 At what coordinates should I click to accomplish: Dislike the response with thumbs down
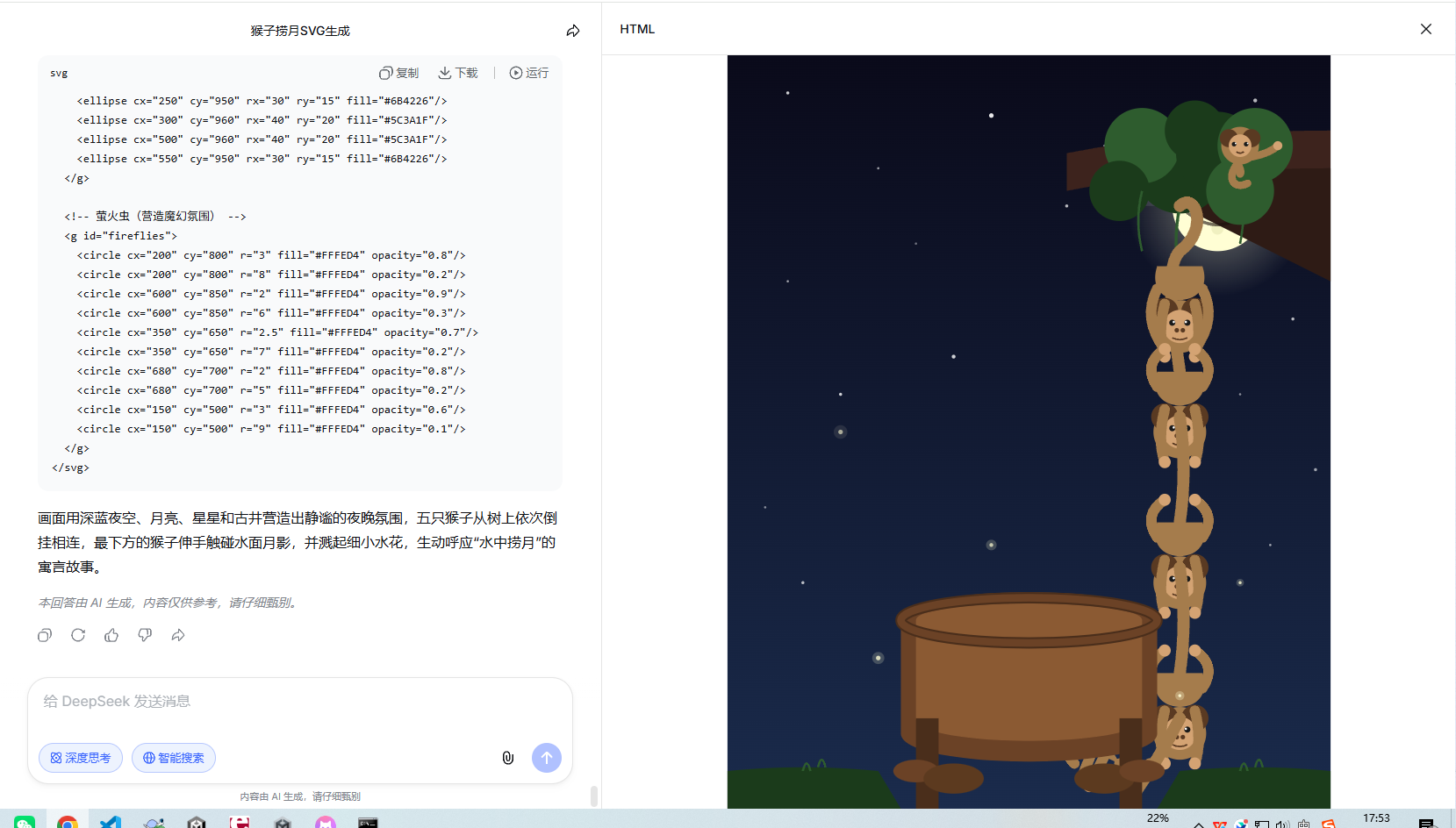point(145,635)
